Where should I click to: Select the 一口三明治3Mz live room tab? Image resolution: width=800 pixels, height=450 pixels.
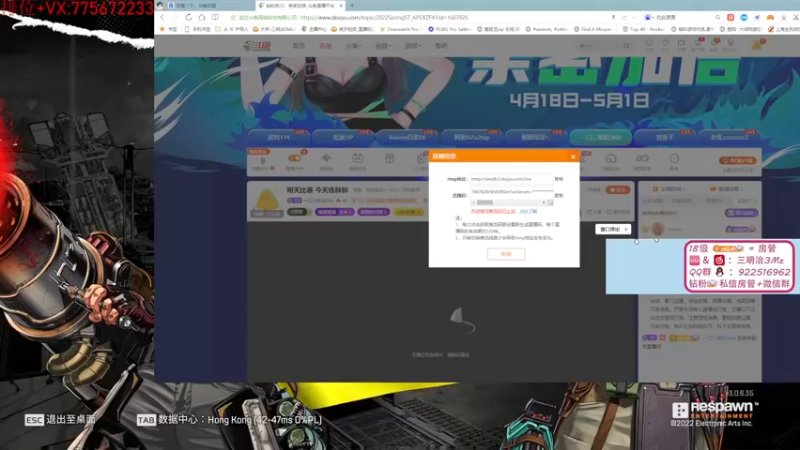[601, 137]
